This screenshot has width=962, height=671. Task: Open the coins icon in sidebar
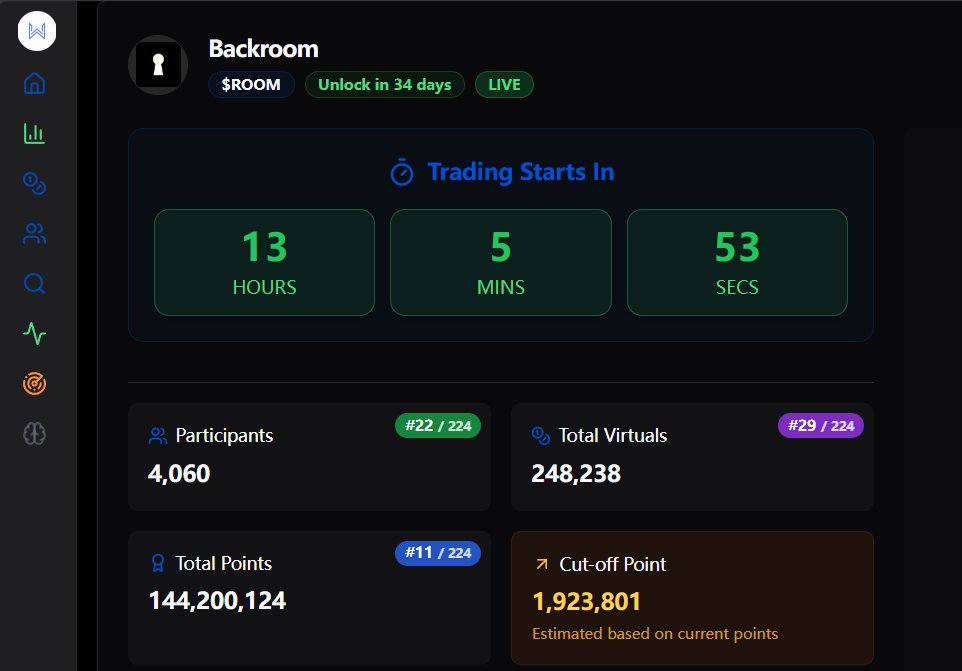click(34, 183)
